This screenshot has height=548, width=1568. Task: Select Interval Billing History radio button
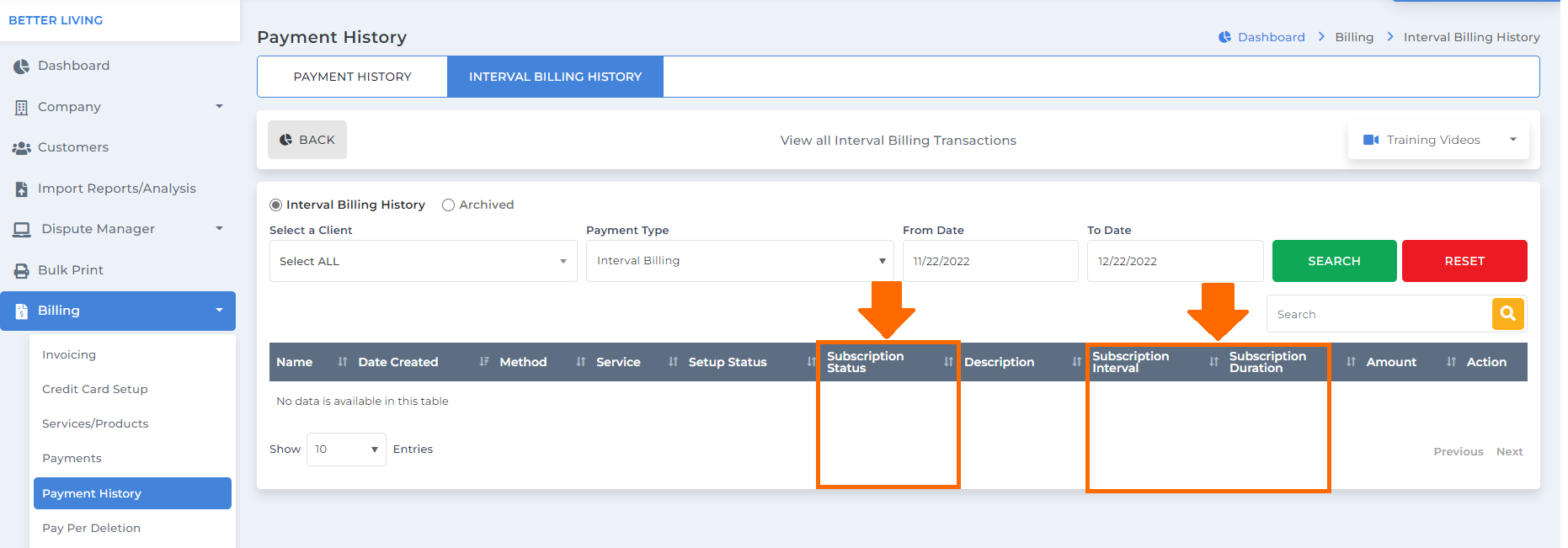(x=275, y=205)
